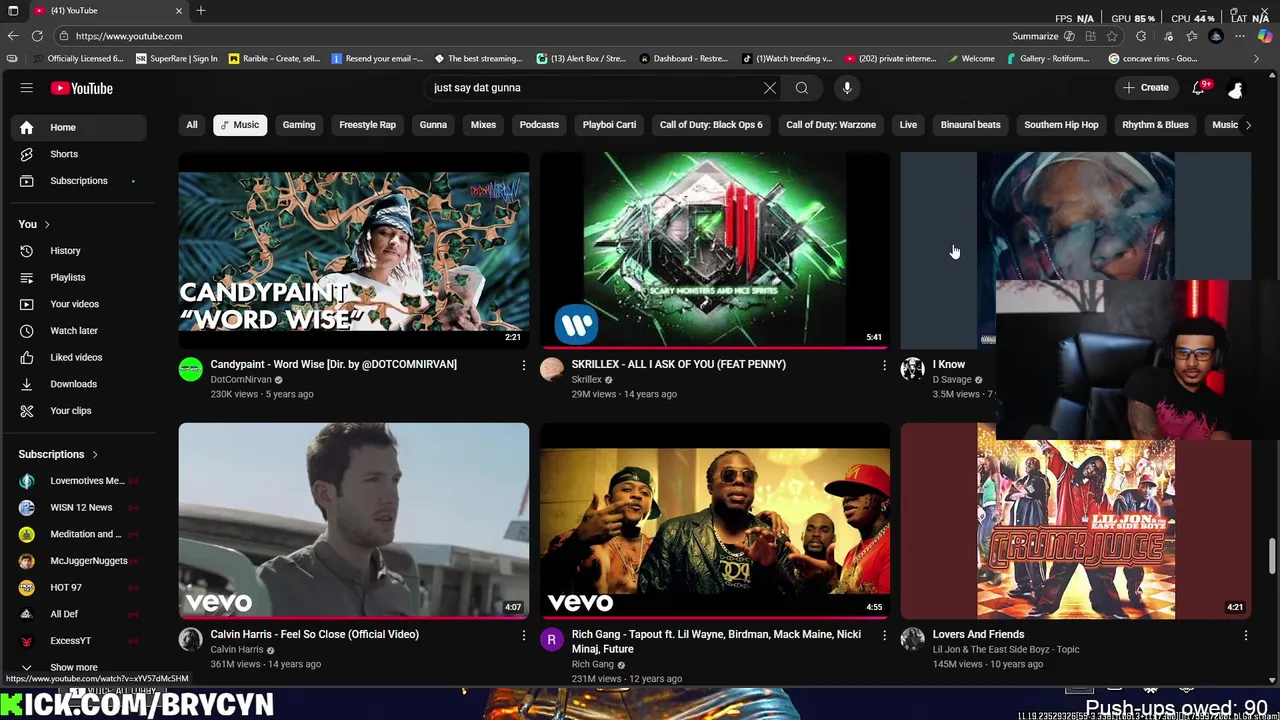The height and width of the screenshot is (720, 1280).
Task: Open ExcessYT channel subscription
Action: click(79, 641)
